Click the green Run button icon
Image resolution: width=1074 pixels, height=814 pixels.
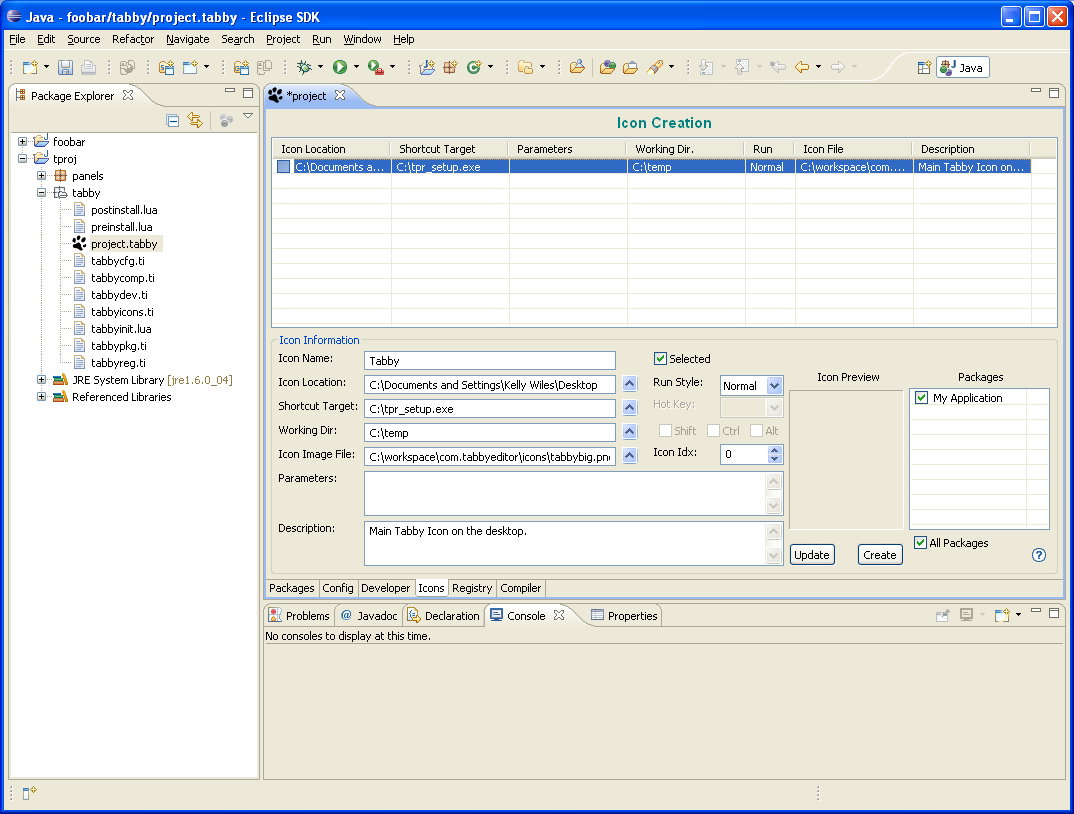click(340, 67)
